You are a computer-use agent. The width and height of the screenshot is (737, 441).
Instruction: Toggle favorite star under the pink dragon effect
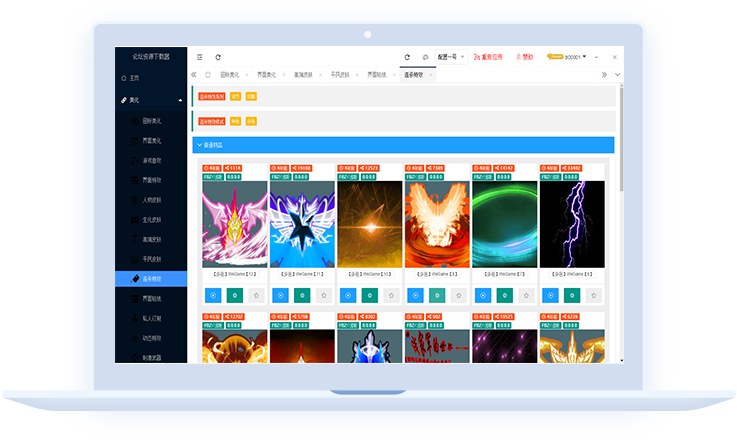(x=256, y=295)
